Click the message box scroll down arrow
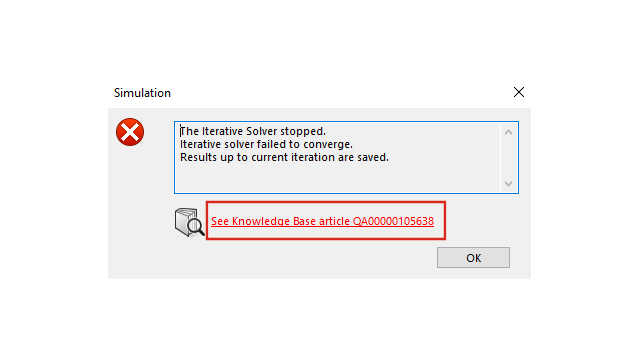 coord(508,184)
